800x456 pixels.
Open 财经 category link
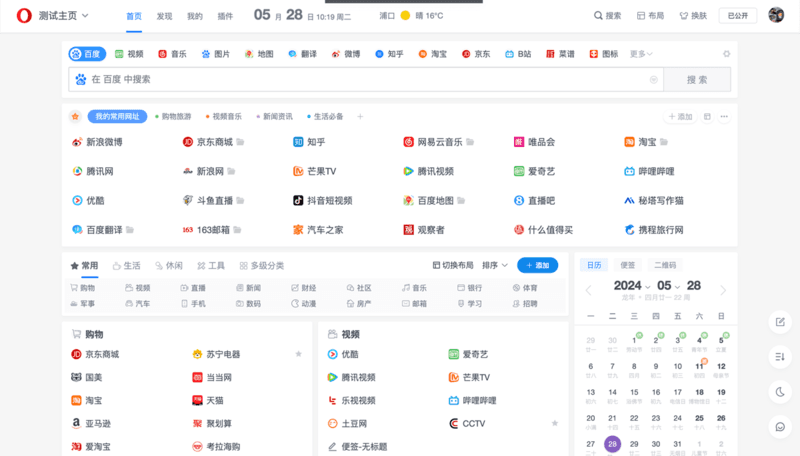(x=304, y=288)
